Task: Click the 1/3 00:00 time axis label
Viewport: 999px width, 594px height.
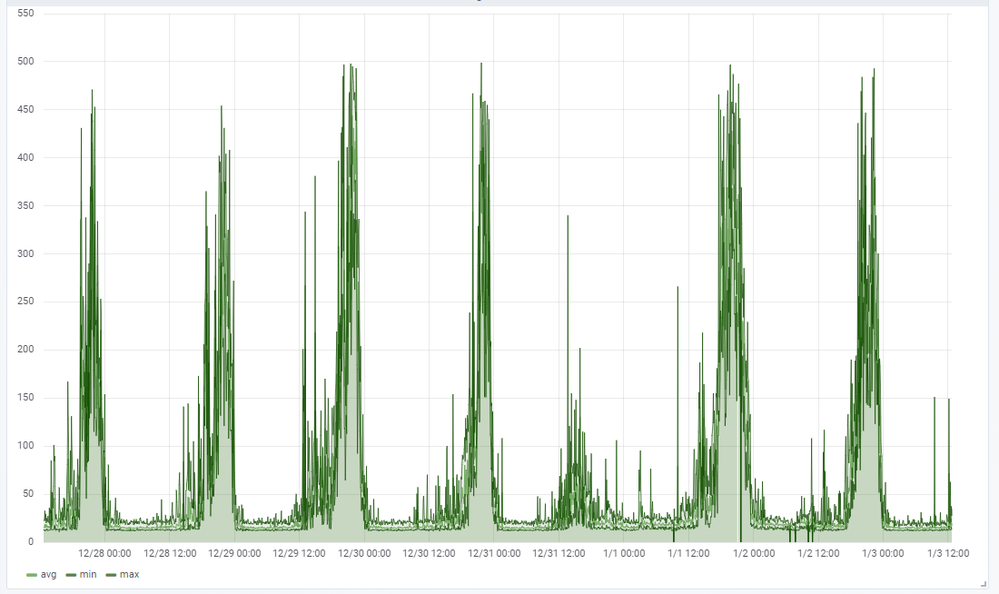Action: coord(882,553)
